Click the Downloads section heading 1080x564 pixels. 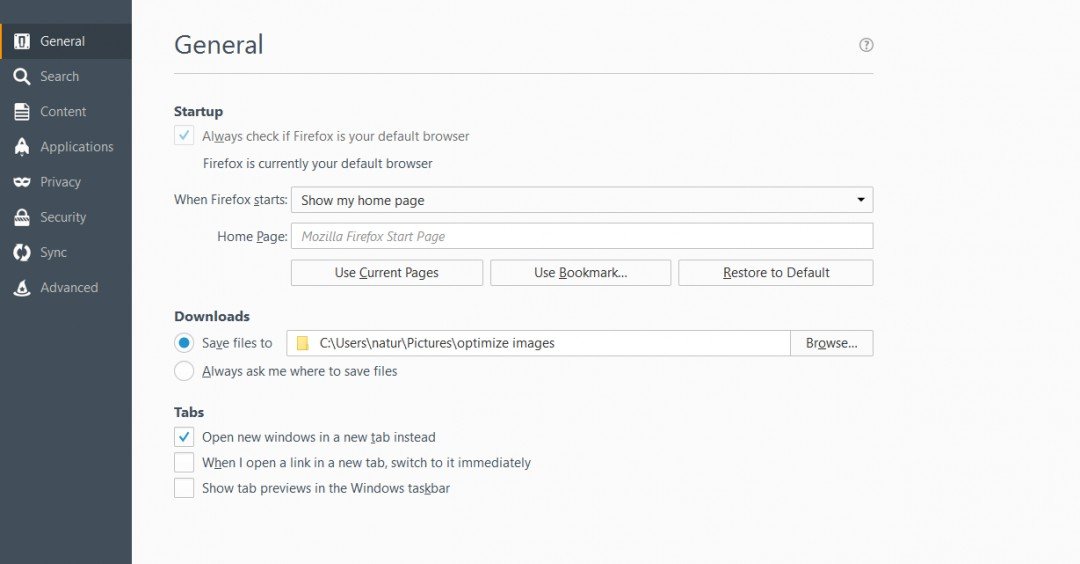point(211,316)
